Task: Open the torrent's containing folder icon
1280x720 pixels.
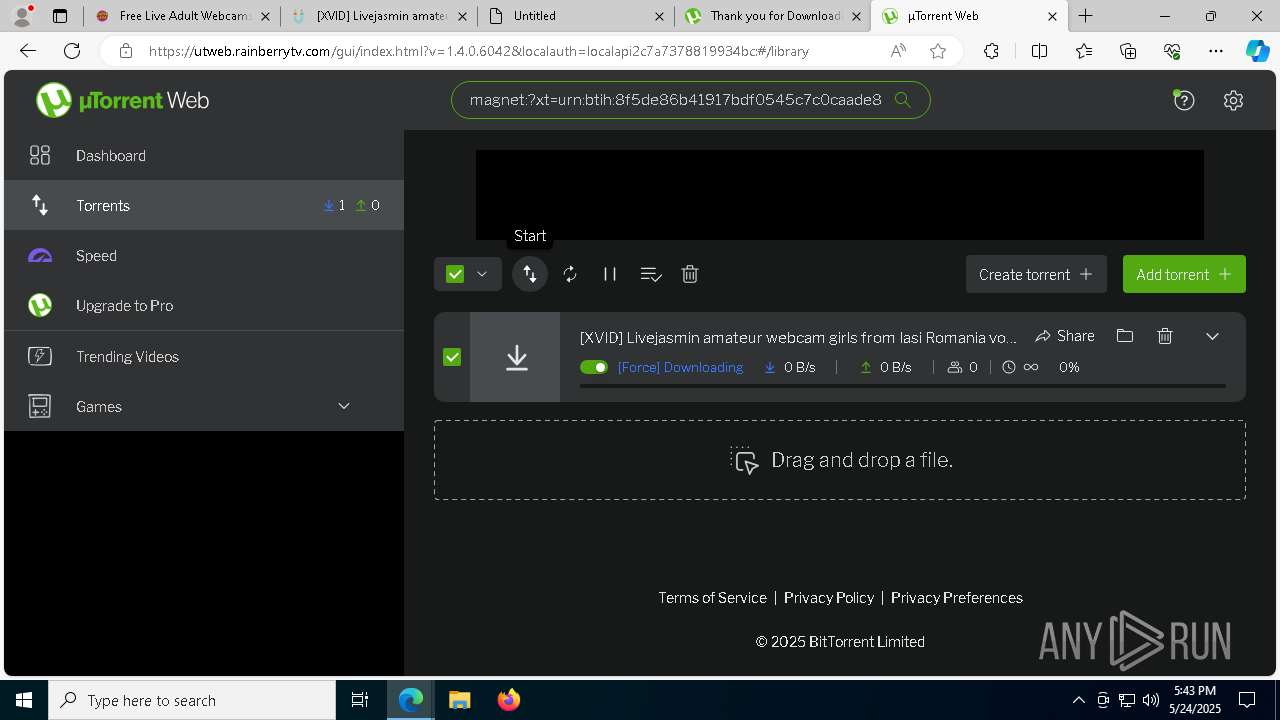Action: pos(1125,336)
